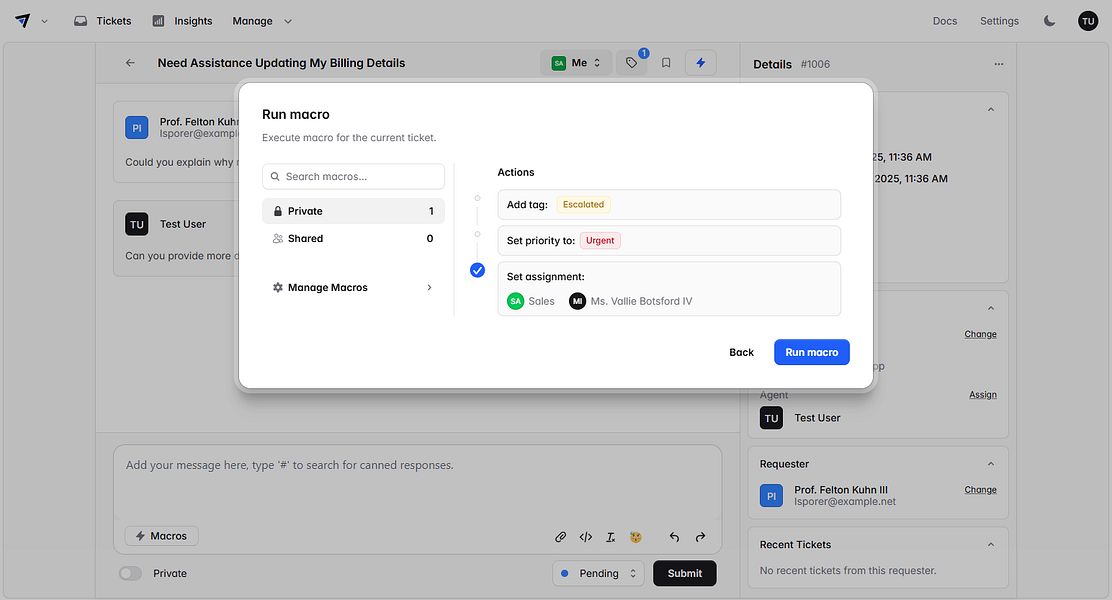Submit the reply

684,573
